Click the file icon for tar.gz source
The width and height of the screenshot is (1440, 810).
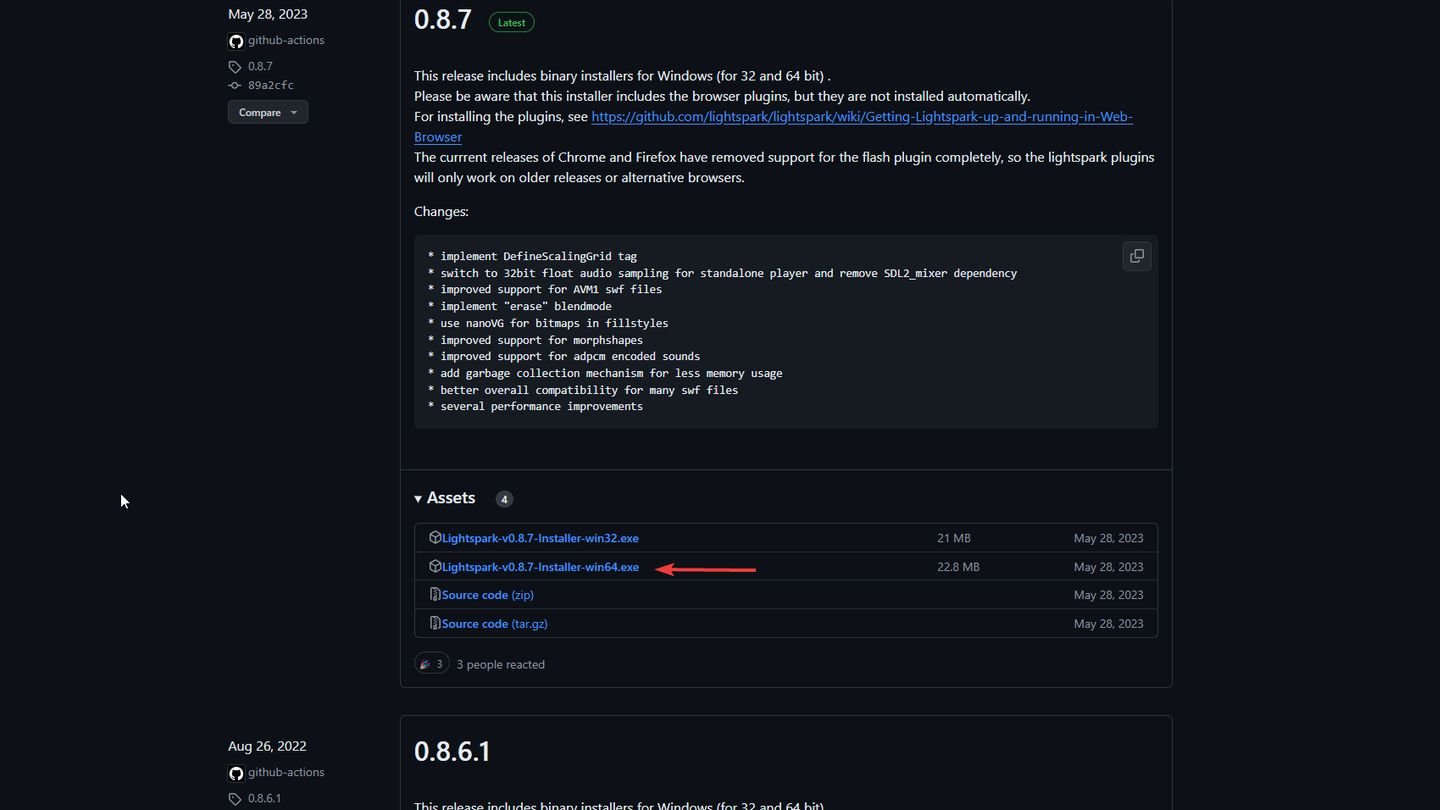435,623
